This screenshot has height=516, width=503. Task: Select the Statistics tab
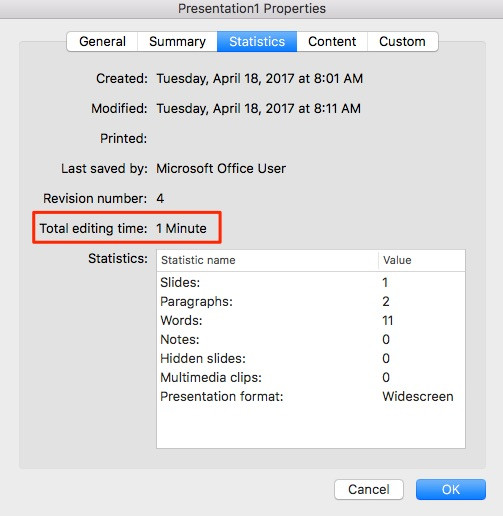[257, 42]
